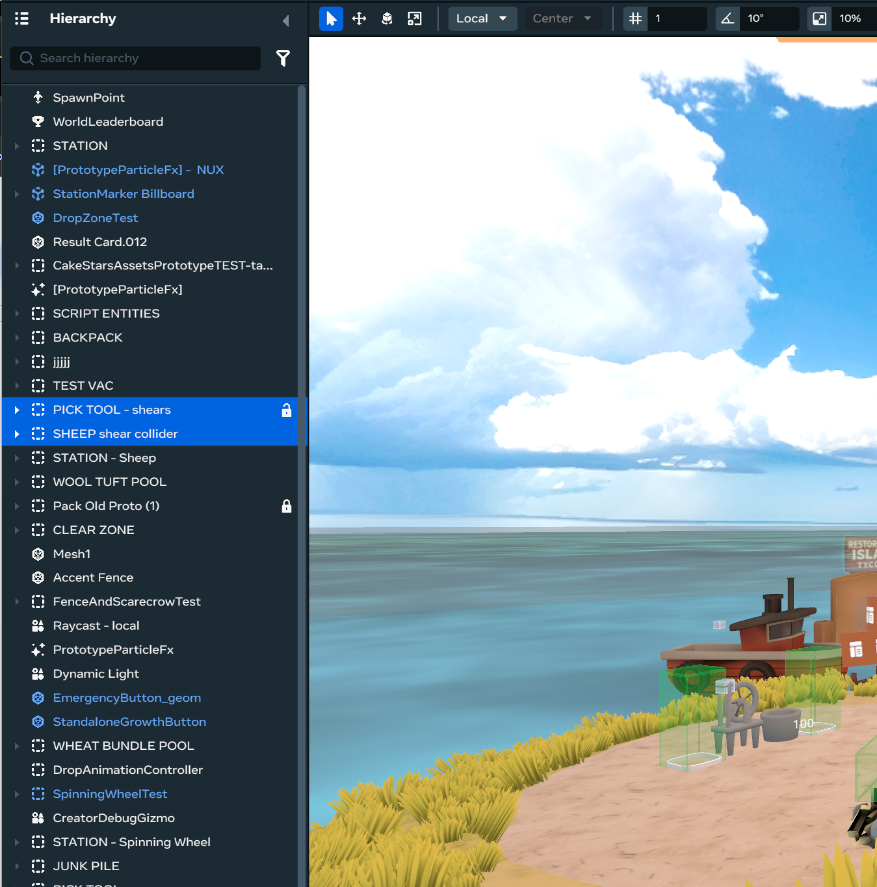The height and width of the screenshot is (887, 877).
Task: Collapse the Hierarchy panel with the arrow
Action: (285, 20)
